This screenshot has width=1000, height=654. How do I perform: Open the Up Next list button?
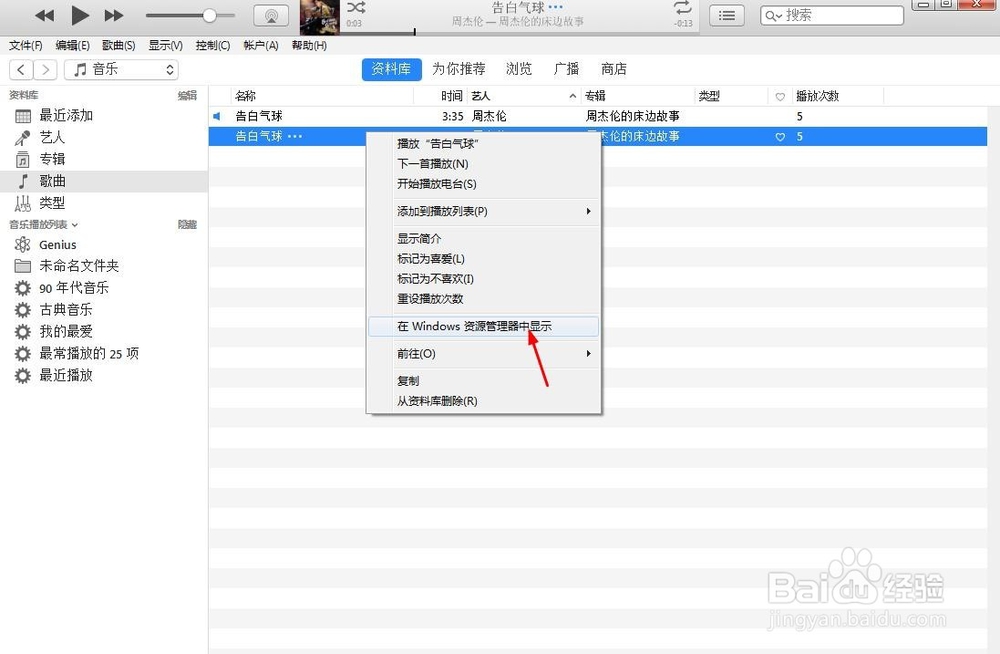point(726,15)
